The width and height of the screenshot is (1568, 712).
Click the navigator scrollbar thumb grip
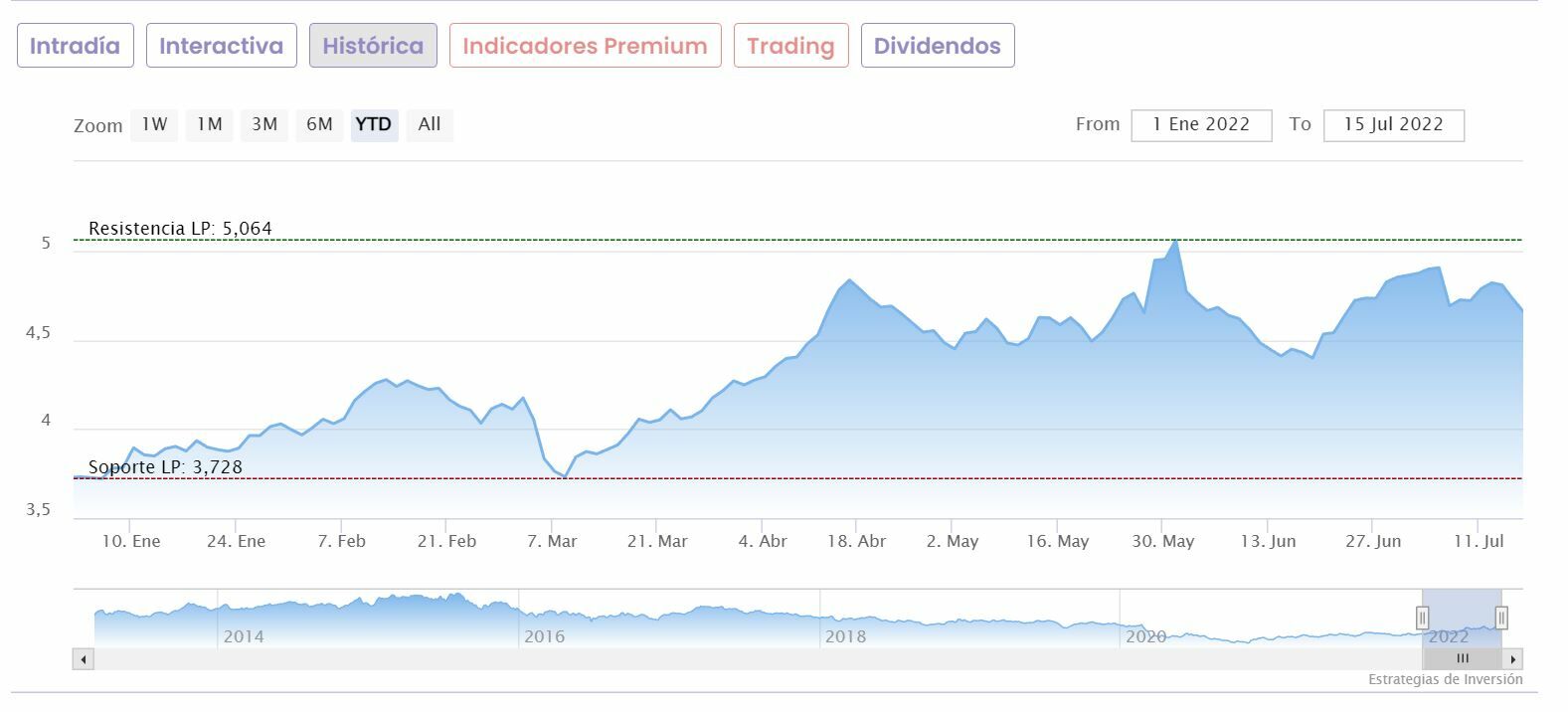click(x=1462, y=658)
